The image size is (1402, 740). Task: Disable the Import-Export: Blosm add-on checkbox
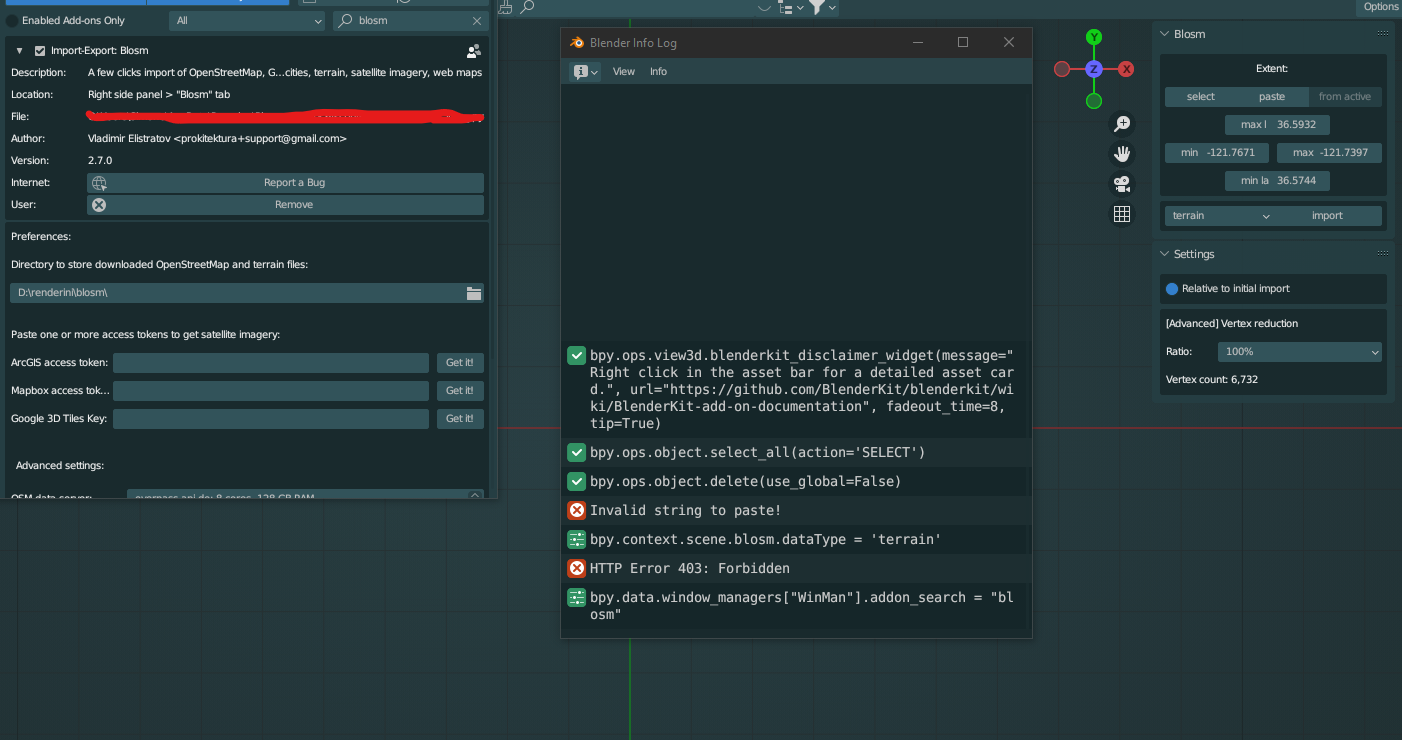point(41,49)
